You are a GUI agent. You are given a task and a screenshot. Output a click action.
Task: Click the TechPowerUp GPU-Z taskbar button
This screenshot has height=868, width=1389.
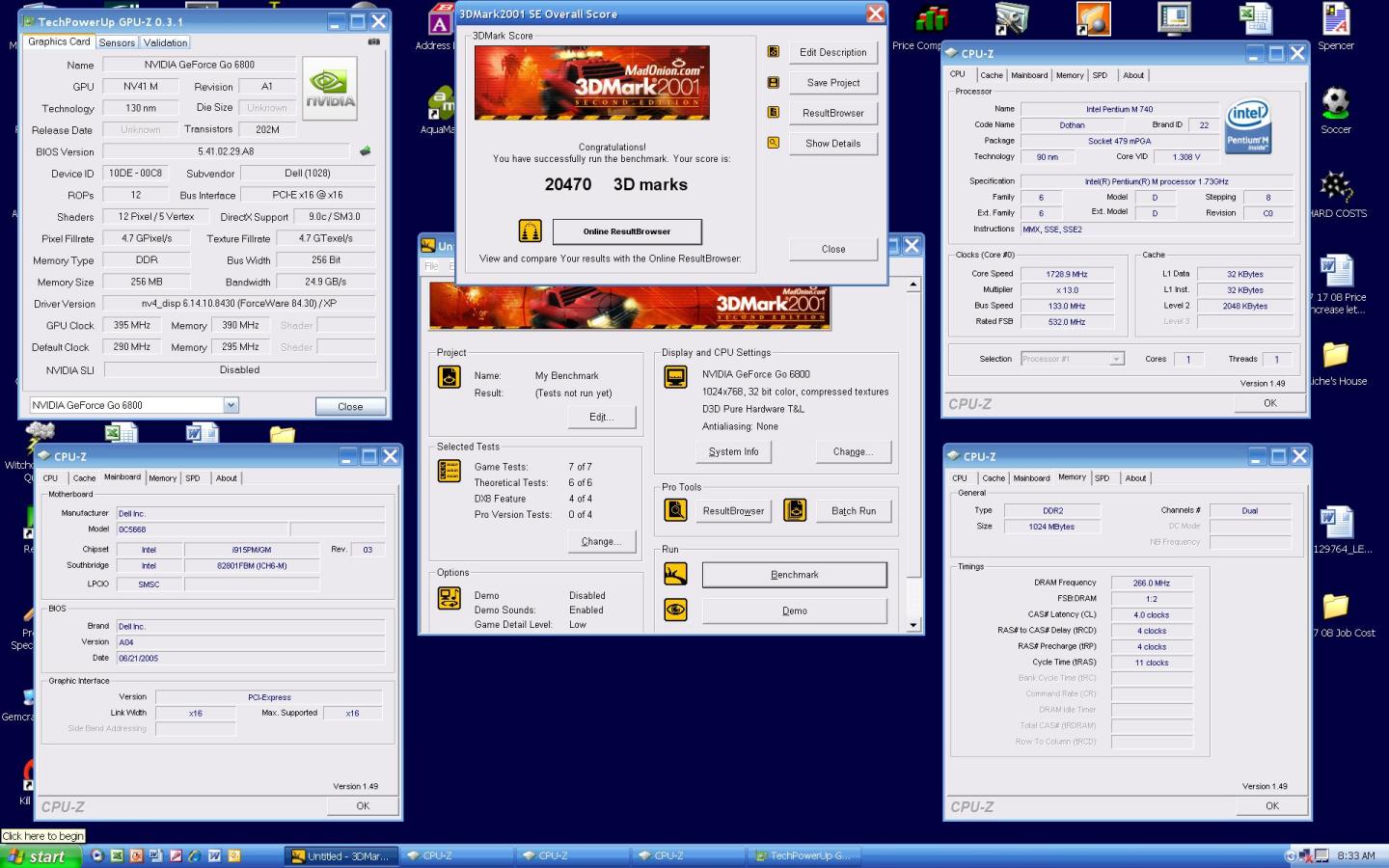coord(803,856)
